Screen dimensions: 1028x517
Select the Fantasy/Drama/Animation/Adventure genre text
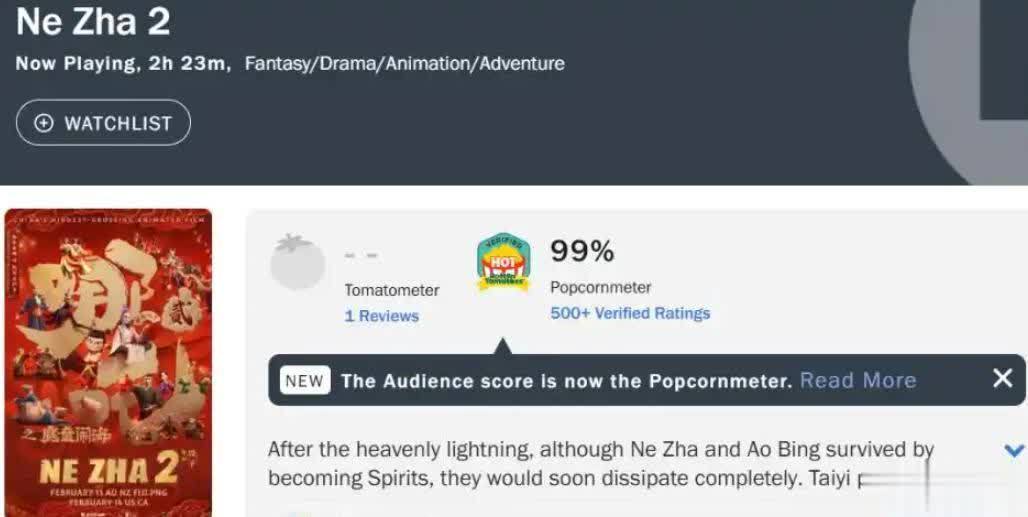(x=405, y=64)
